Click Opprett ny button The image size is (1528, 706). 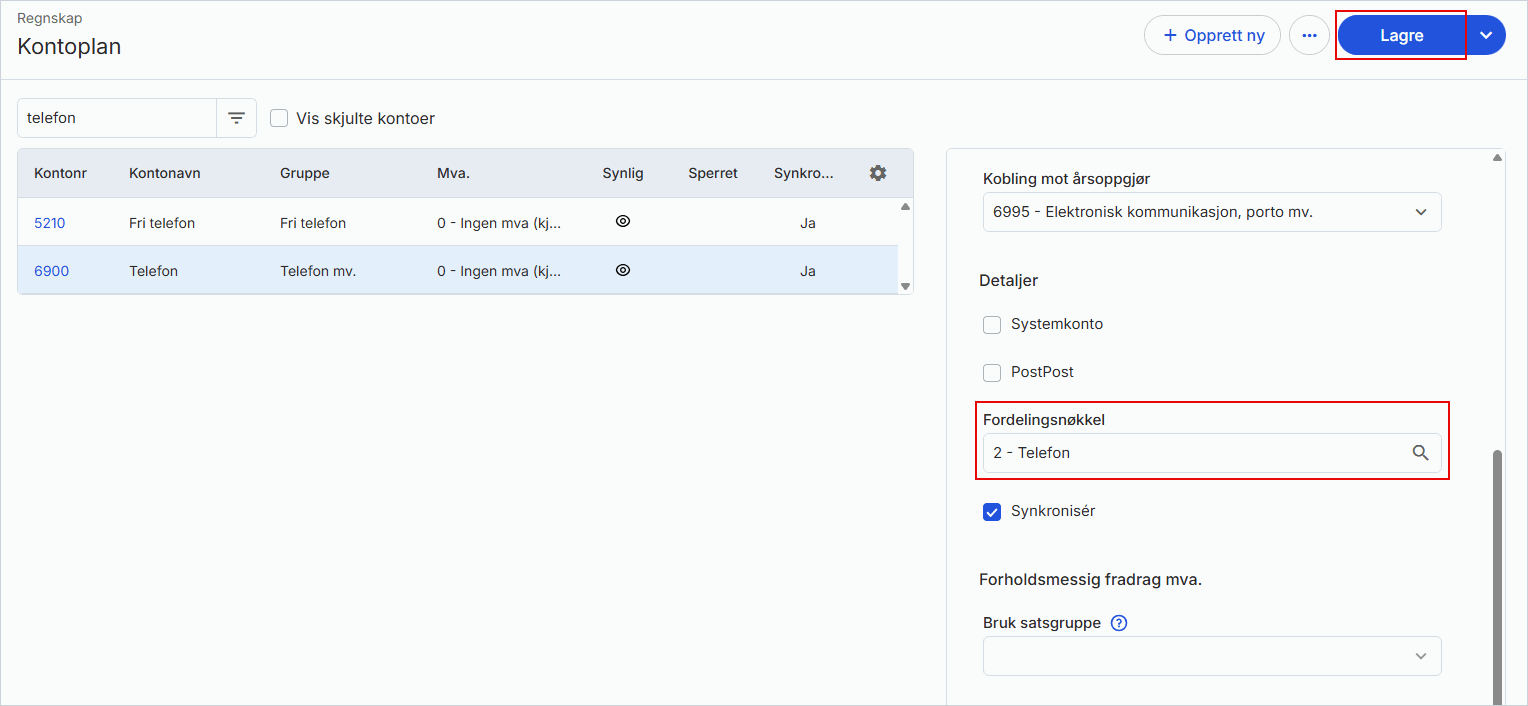point(1212,35)
